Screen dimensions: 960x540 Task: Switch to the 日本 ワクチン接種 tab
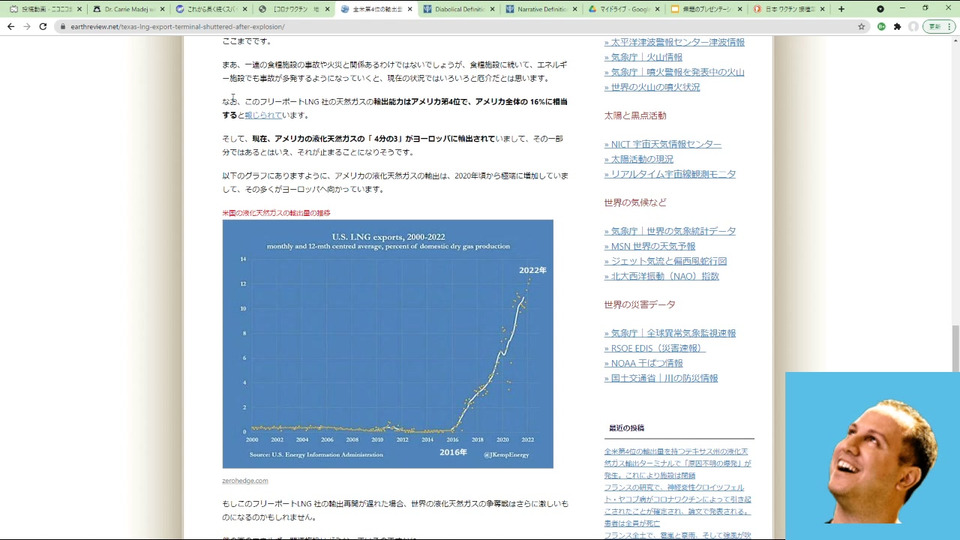click(x=789, y=9)
